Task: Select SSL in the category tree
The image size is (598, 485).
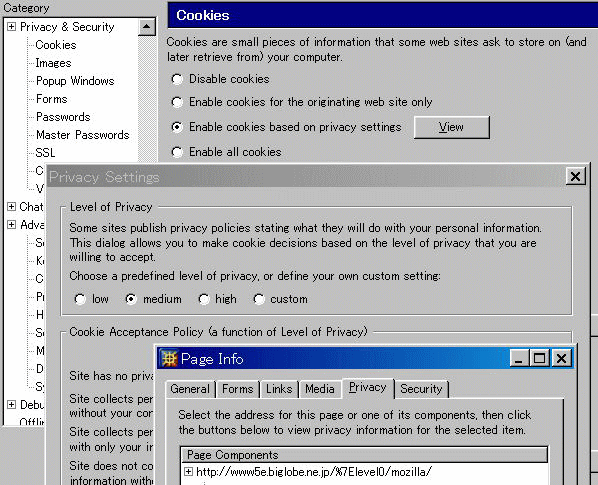Action: click(x=45, y=153)
